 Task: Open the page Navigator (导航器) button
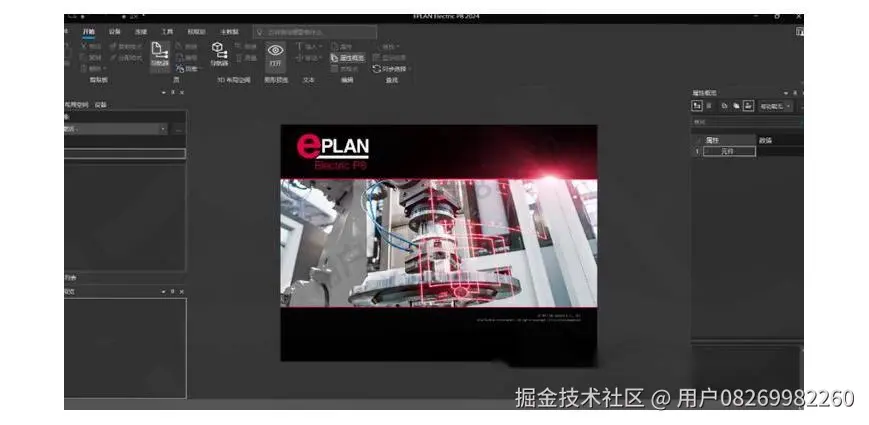(x=160, y=55)
